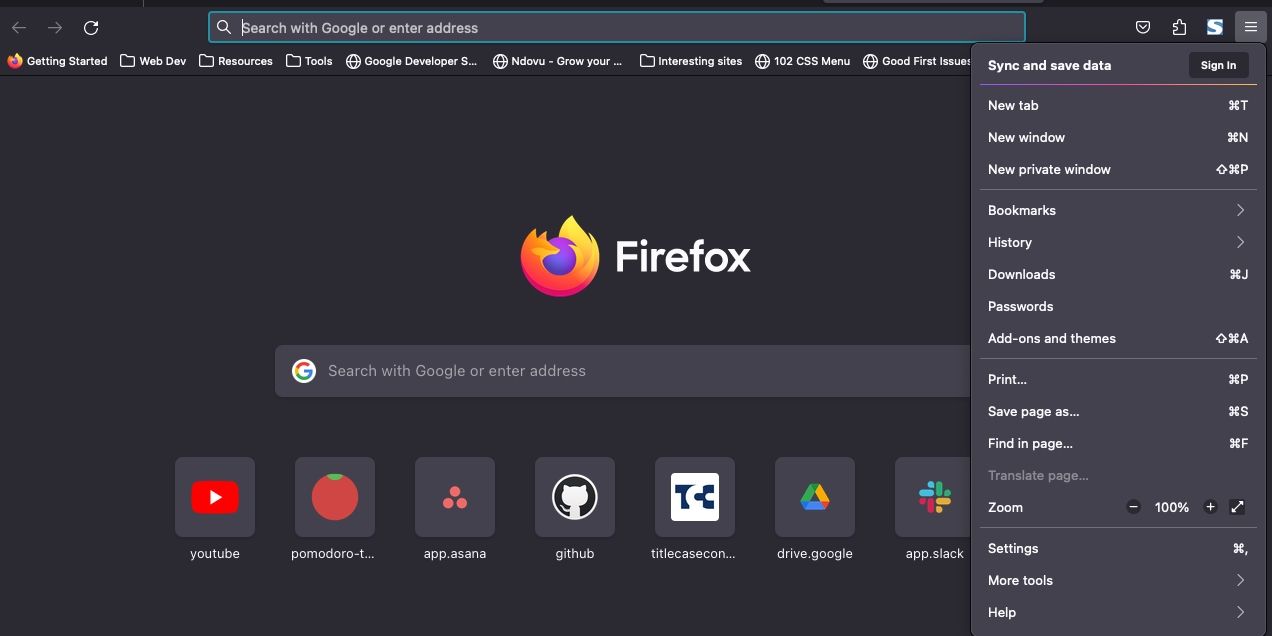Screen dimensions: 1272x636
Task: Open Settings from the application menu
Action: 1013,548
